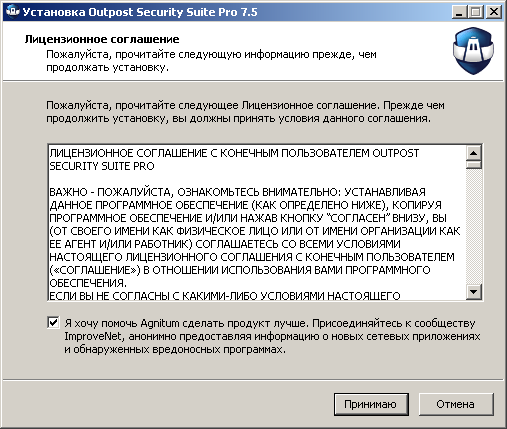The width and height of the screenshot is (507, 429).
Task: Click the license scrollbar down arrow
Action: click(x=473, y=292)
